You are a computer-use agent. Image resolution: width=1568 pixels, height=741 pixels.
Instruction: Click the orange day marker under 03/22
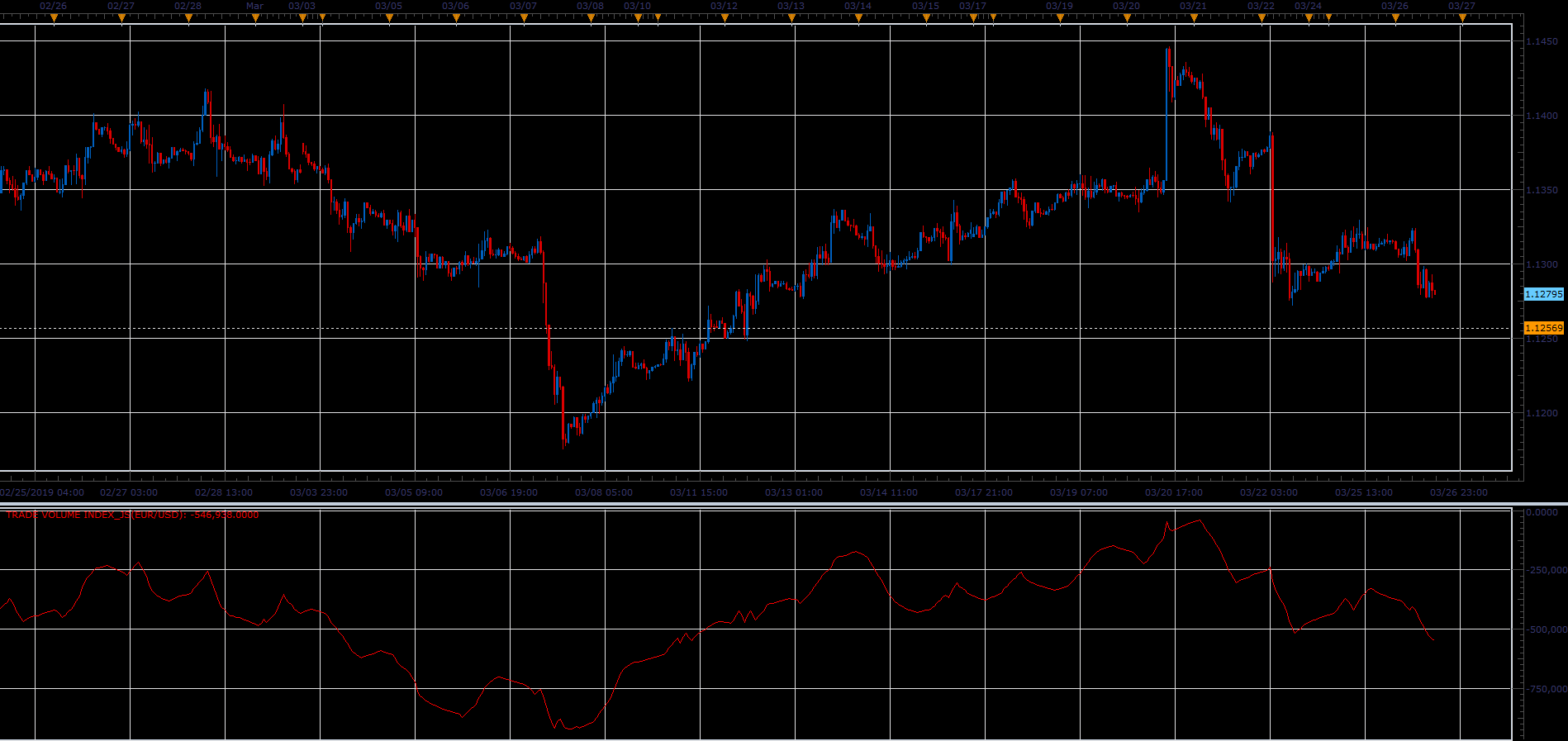1262,18
